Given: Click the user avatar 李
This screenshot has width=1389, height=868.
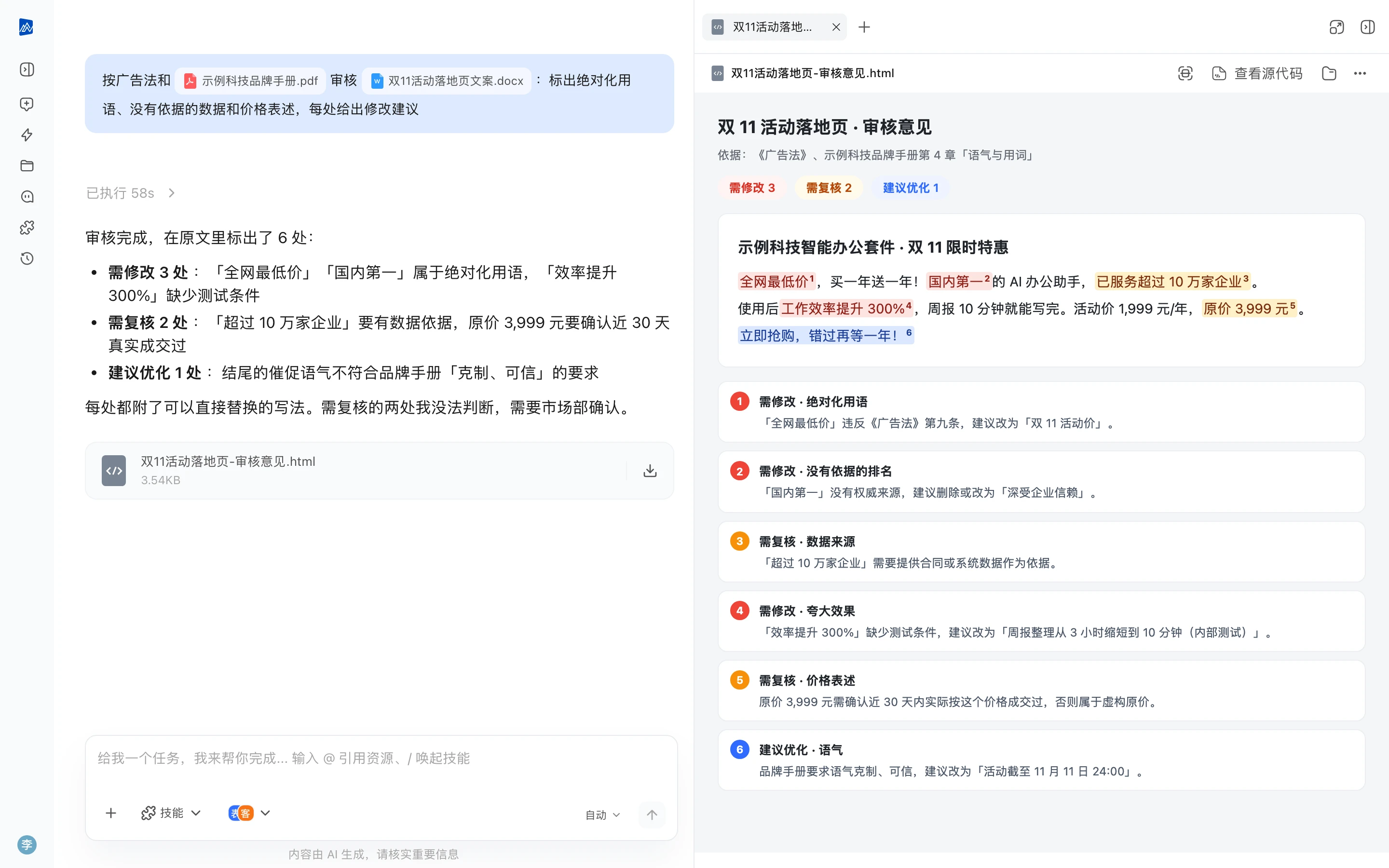Looking at the screenshot, I should pos(27,844).
